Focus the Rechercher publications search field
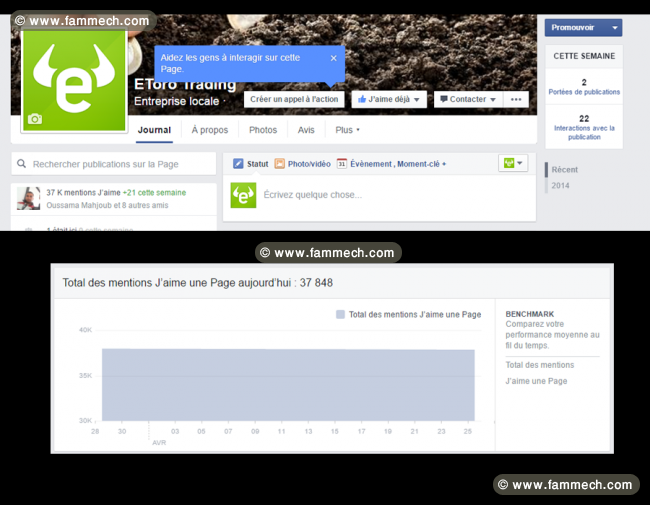Image resolution: width=650 pixels, height=505 pixels. (114, 164)
